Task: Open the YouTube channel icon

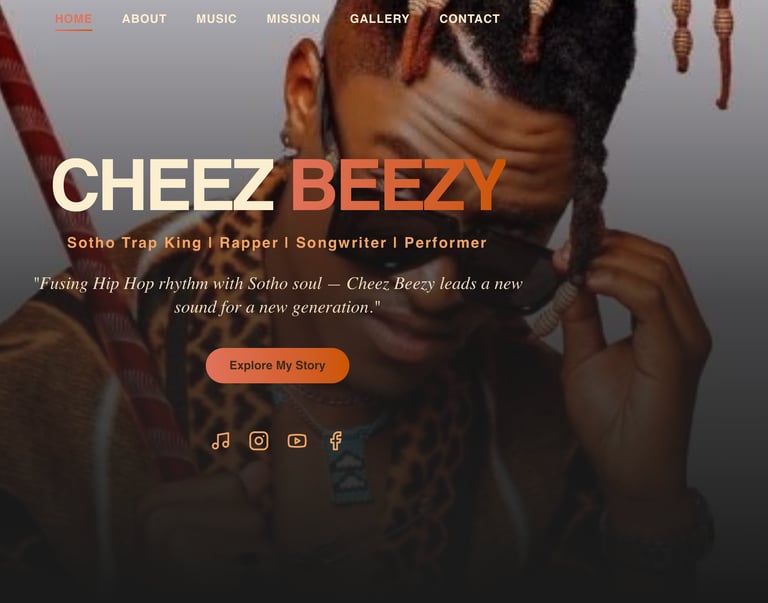Action: pyautogui.click(x=297, y=441)
